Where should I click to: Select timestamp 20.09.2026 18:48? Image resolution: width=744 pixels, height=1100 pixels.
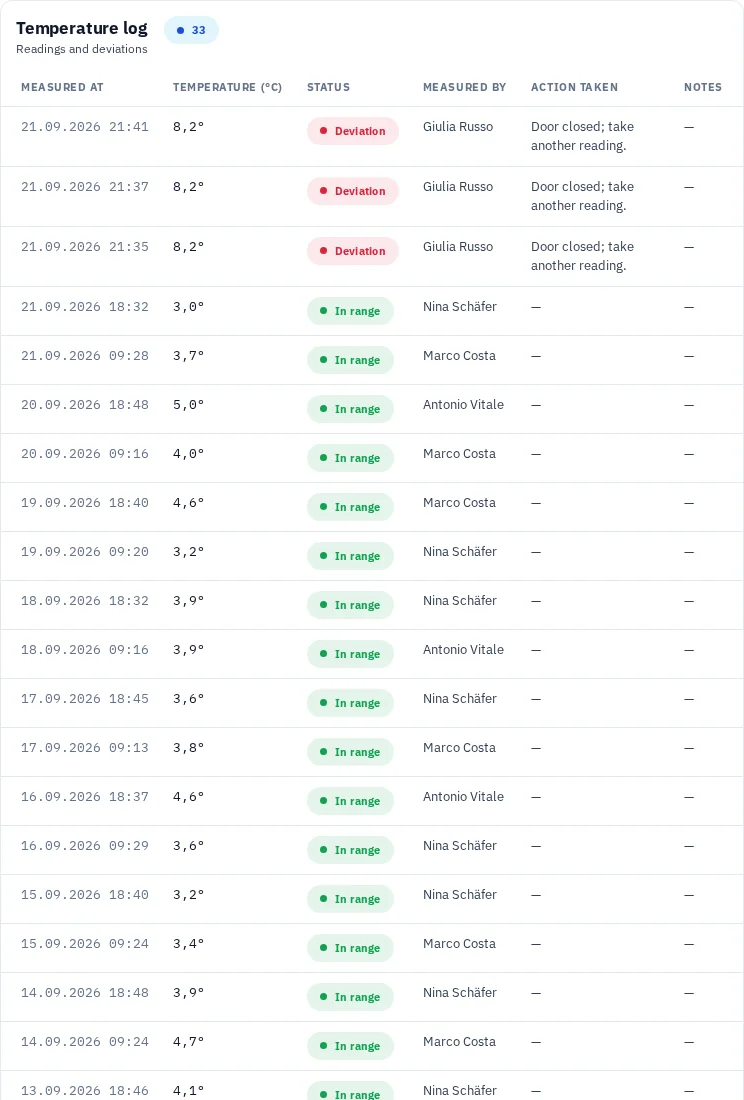coord(85,405)
